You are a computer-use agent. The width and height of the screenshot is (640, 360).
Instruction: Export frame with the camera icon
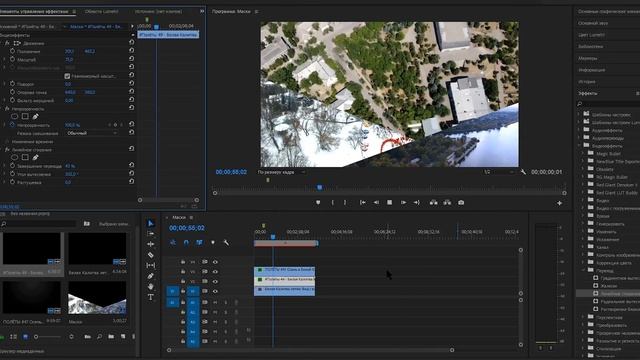tap(461, 202)
